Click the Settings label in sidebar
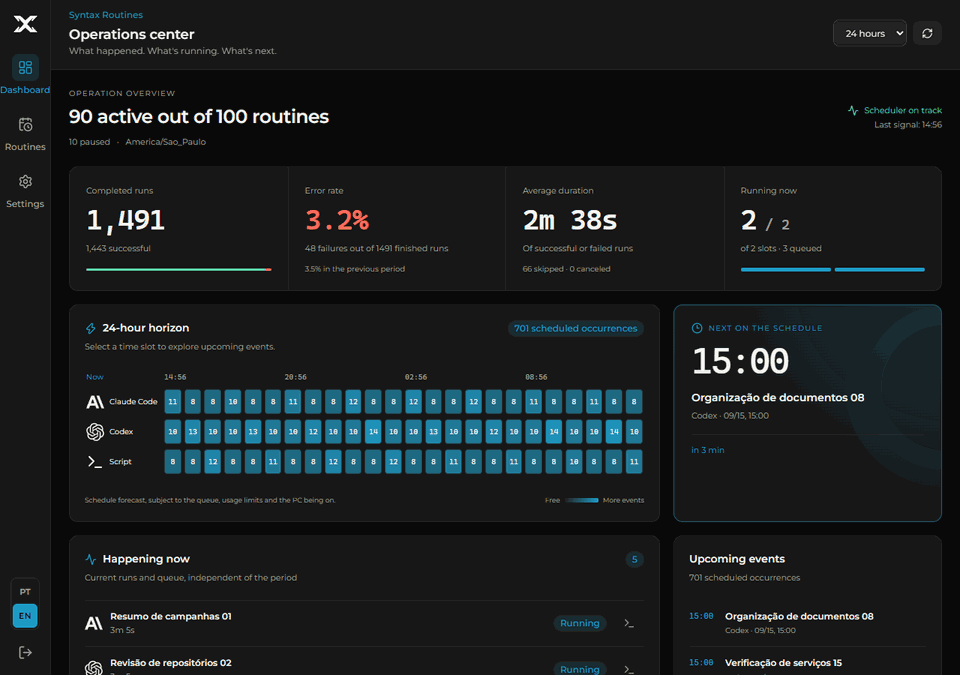The width and height of the screenshot is (960, 675). click(25, 204)
